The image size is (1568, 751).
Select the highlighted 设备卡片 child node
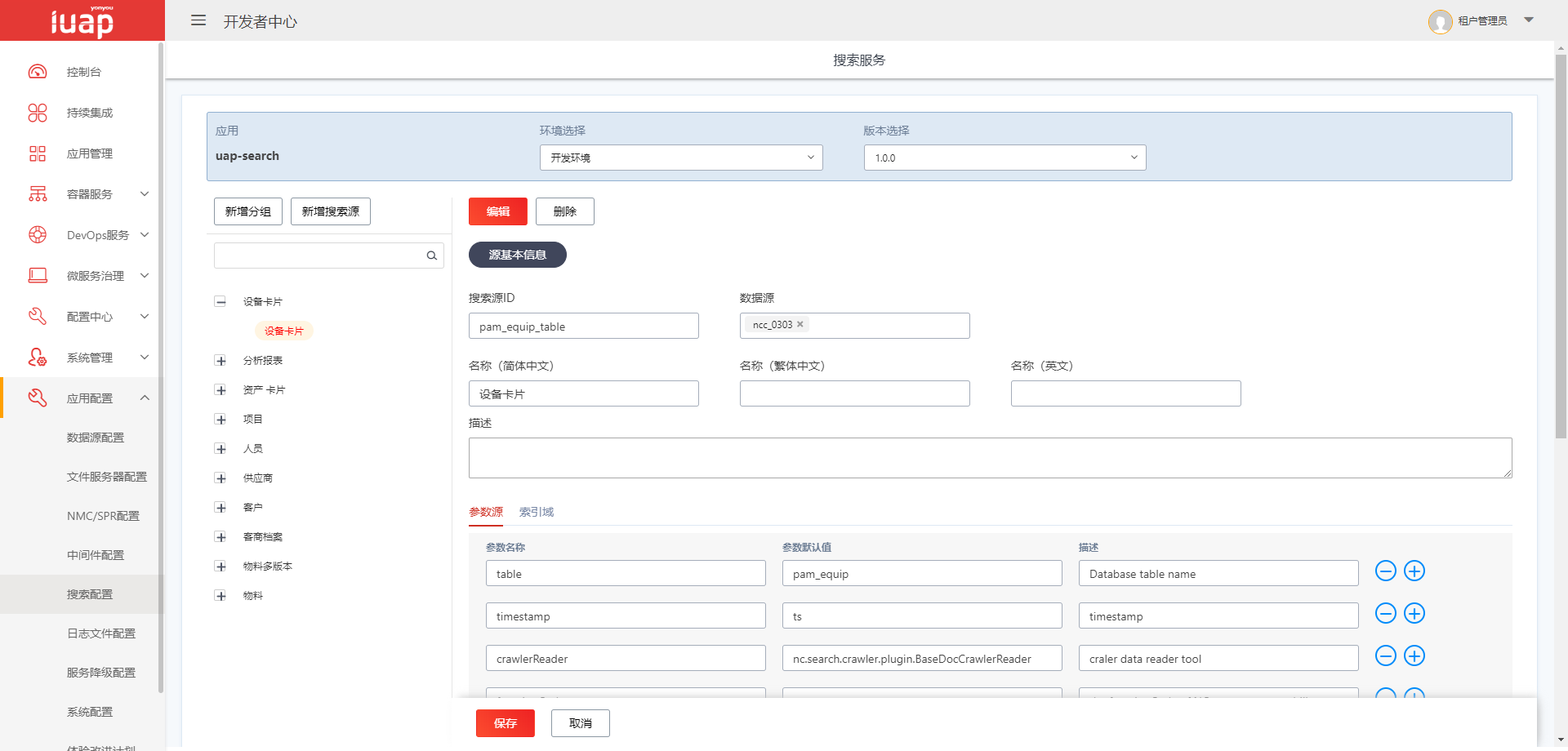(284, 331)
